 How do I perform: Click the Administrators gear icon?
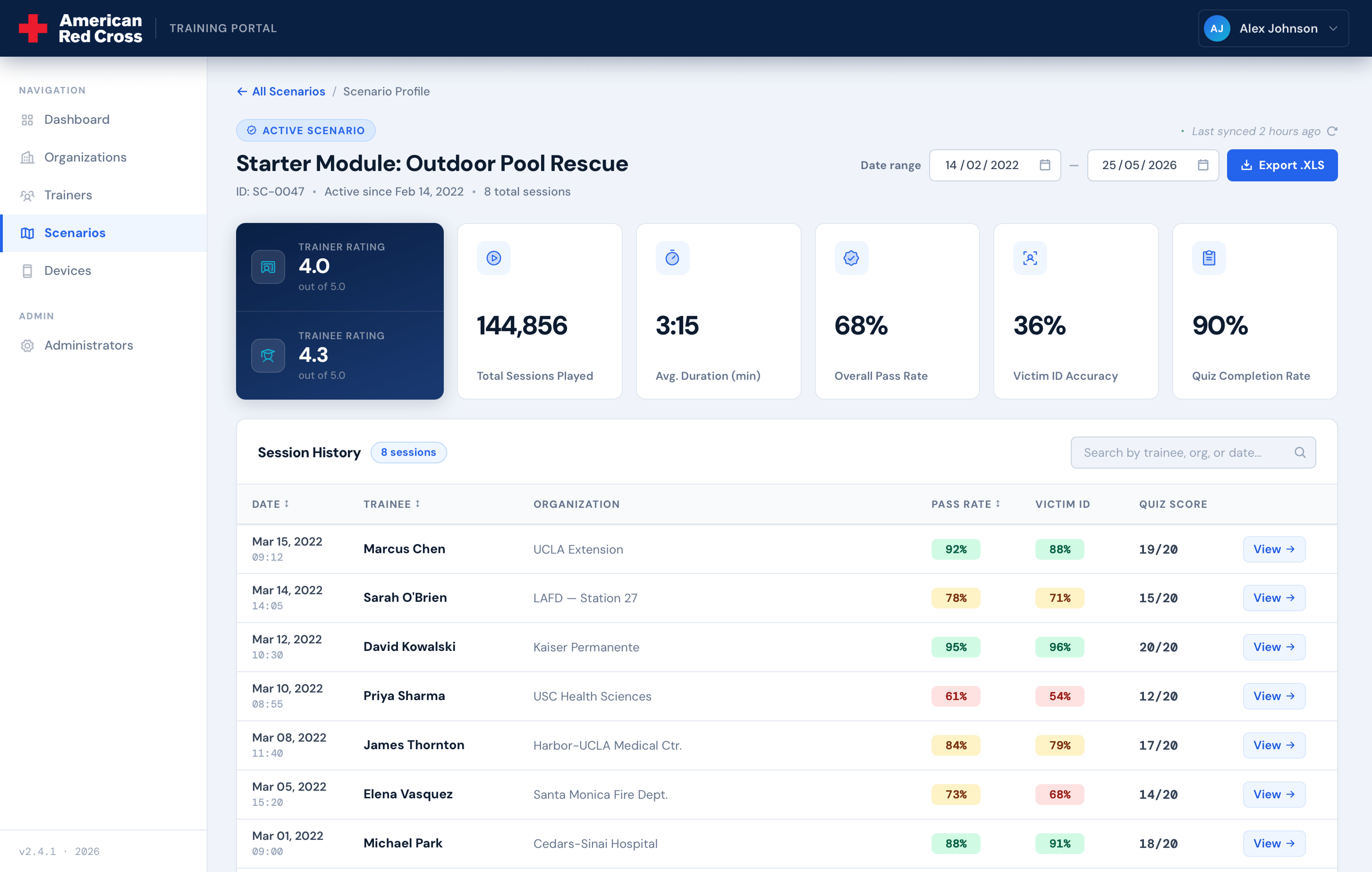27,345
